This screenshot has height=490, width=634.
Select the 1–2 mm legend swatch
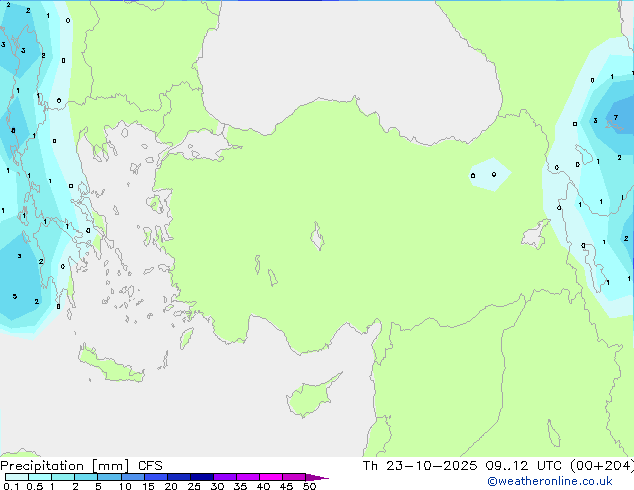point(63,477)
